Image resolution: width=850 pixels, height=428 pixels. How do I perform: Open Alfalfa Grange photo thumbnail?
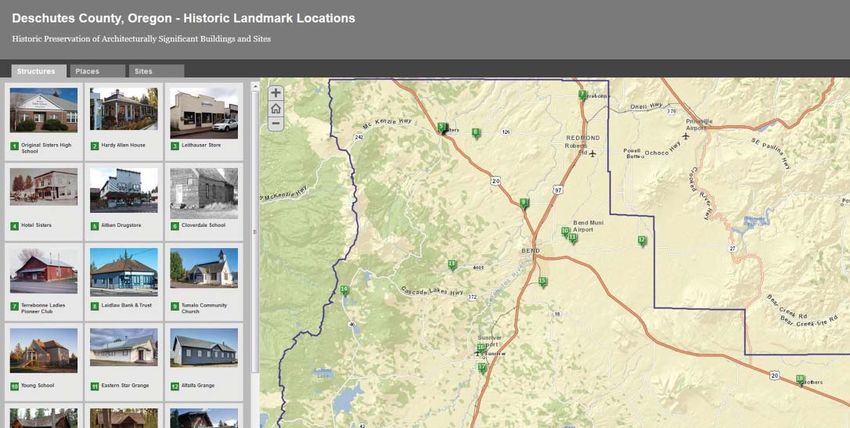[204, 347]
